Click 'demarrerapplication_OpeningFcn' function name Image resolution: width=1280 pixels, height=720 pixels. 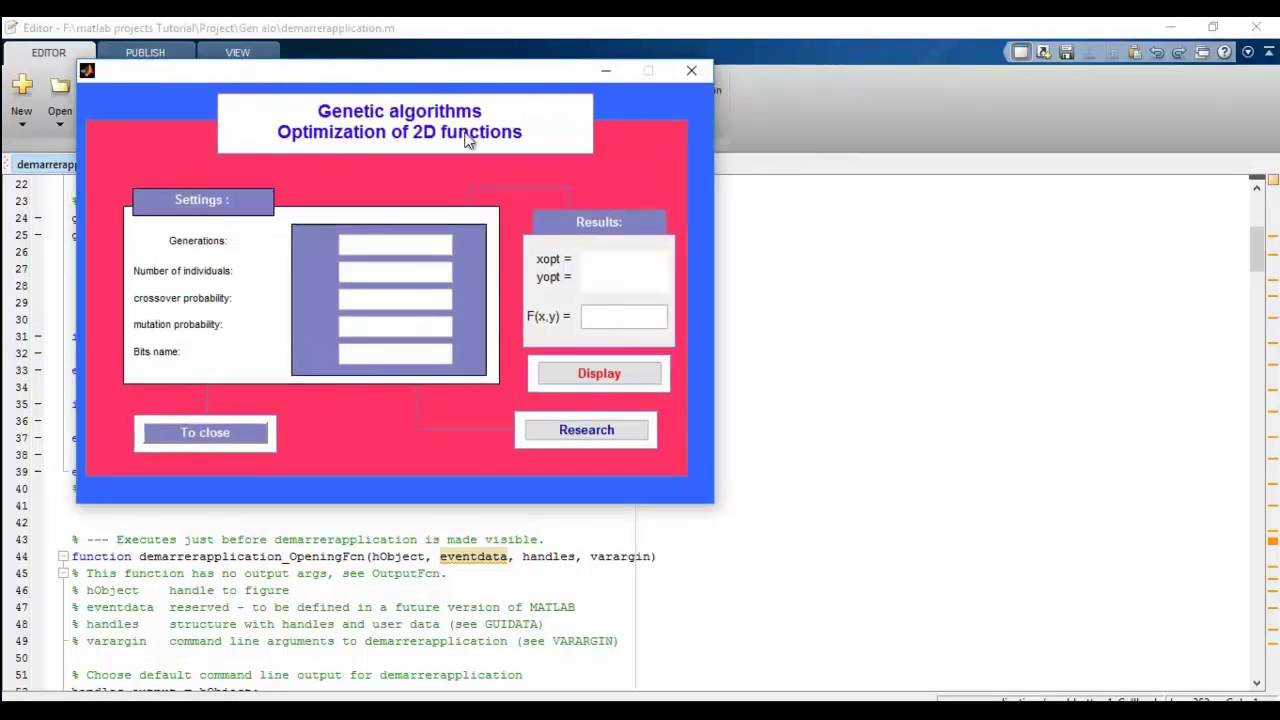pos(252,556)
